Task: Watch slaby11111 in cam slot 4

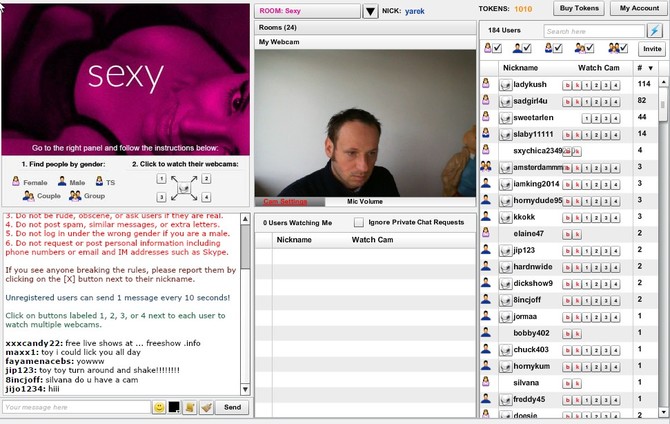Action: [x=616, y=135]
